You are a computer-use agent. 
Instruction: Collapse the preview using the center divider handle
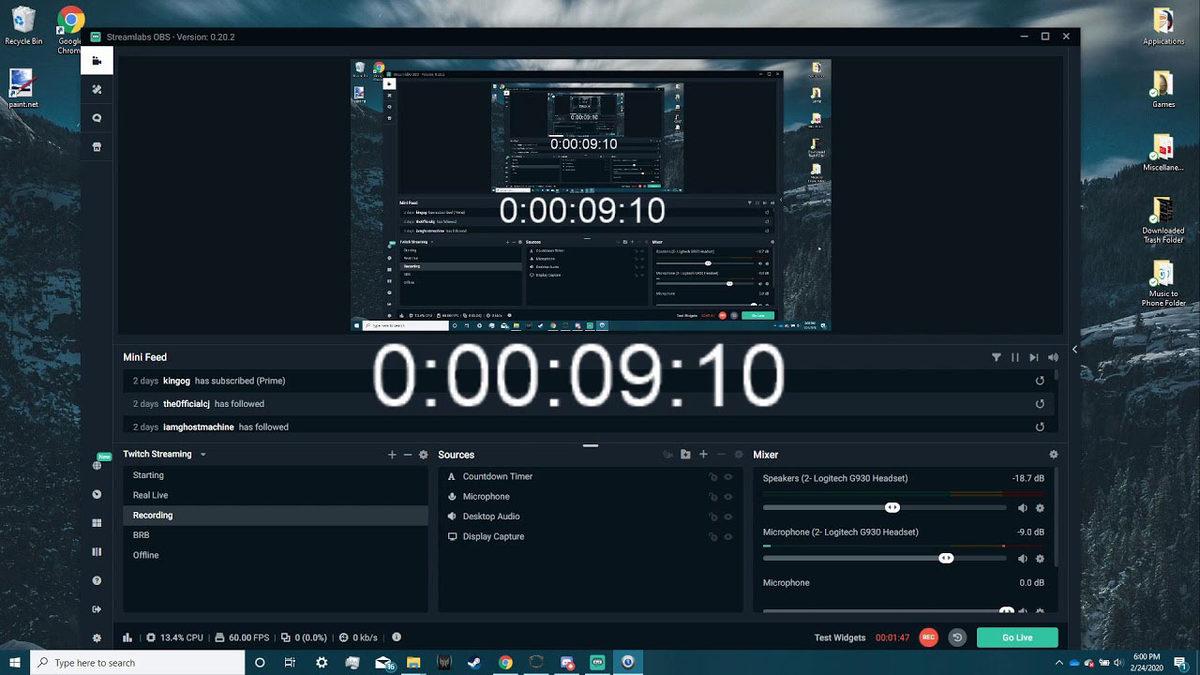pyautogui.click(x=589, y=443)
